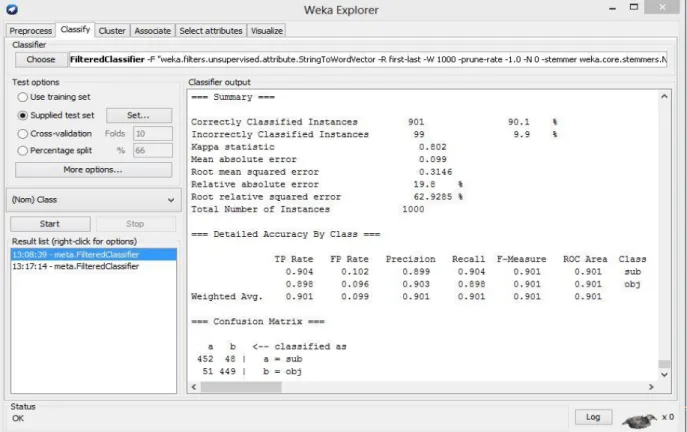The image size is (687, 432).
Task: Click the Kappa statistic value 0.802
Action: tap(432, 147)
